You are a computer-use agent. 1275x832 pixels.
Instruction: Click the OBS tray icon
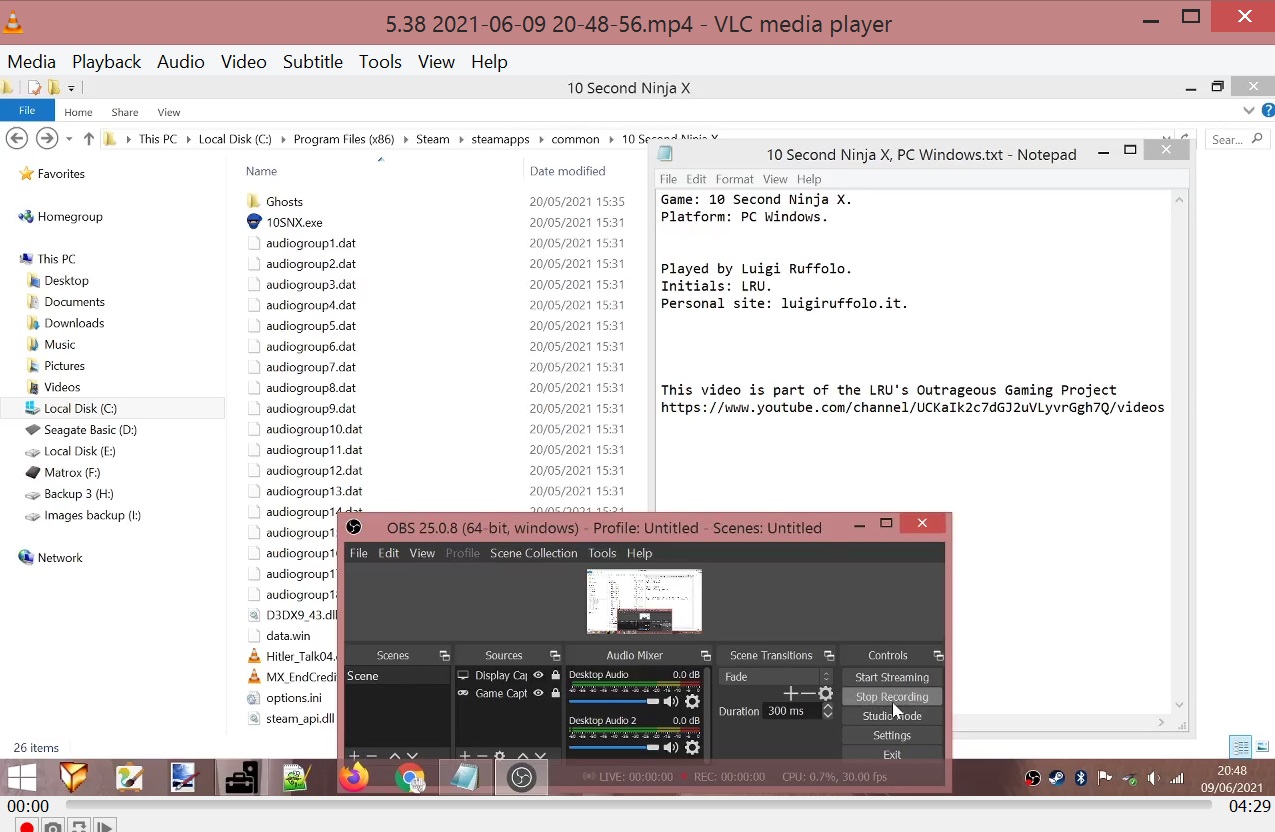tap(1033, 778)
